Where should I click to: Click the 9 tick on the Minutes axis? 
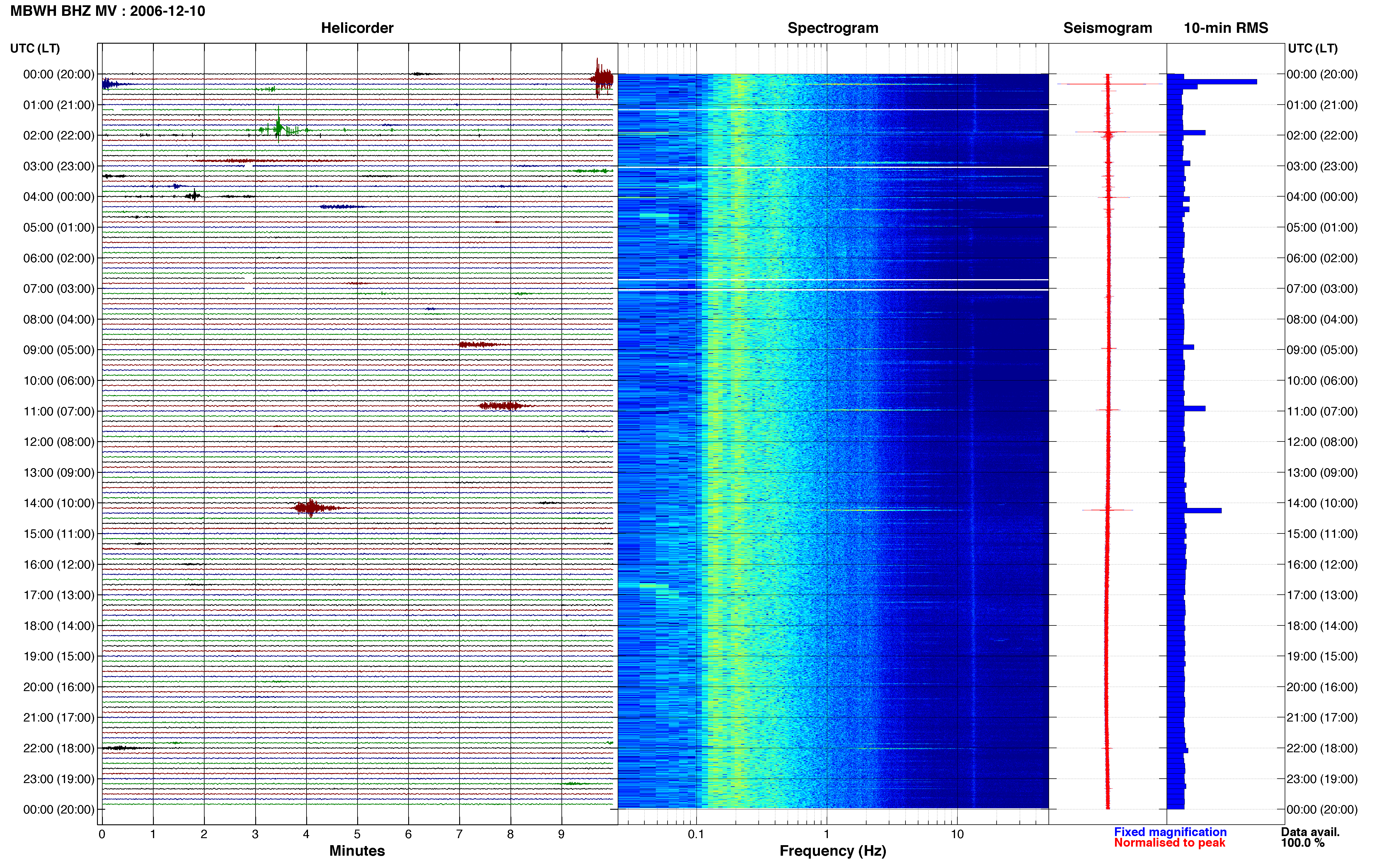pos(561,834)
